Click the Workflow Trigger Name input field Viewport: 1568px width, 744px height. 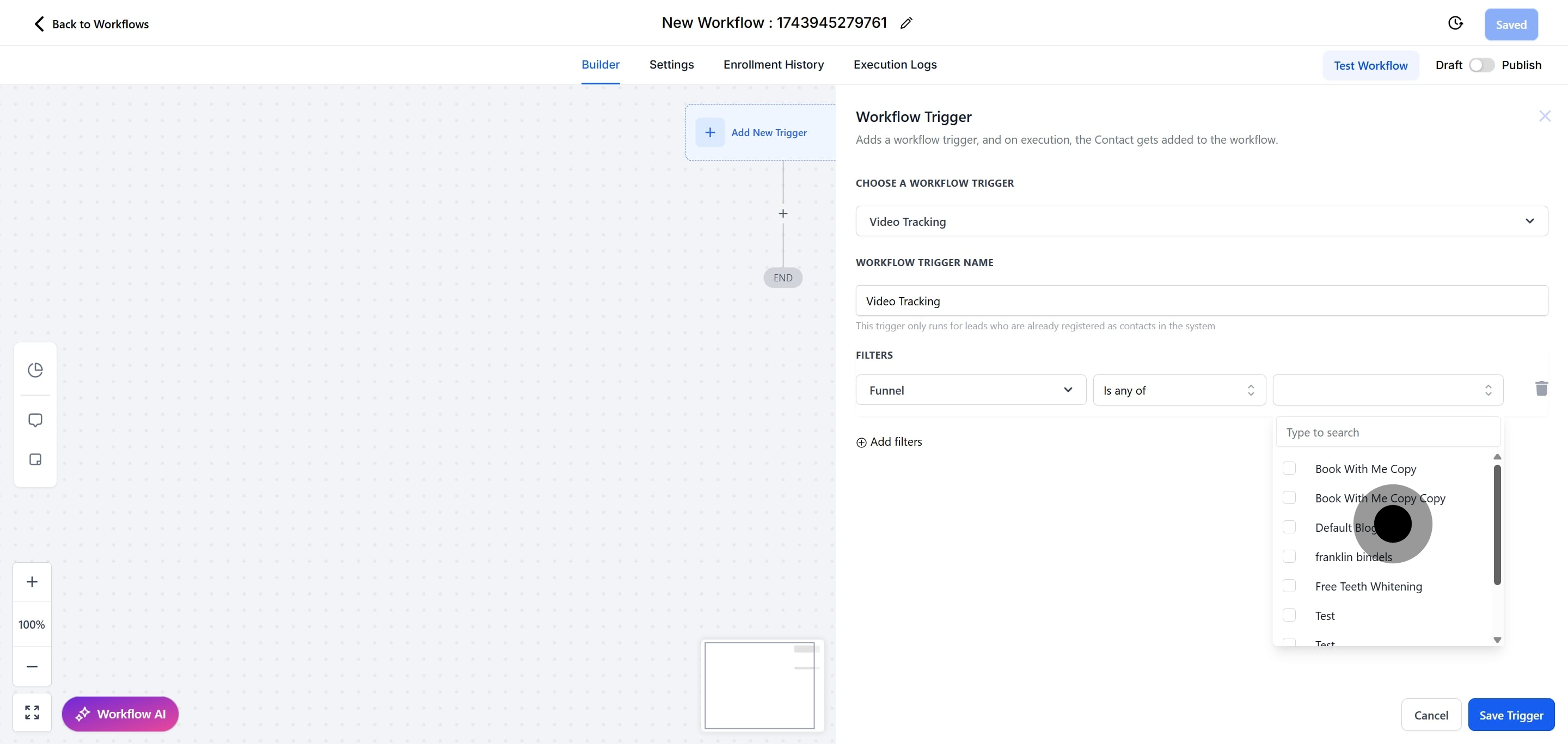[x=1202, y=300]
